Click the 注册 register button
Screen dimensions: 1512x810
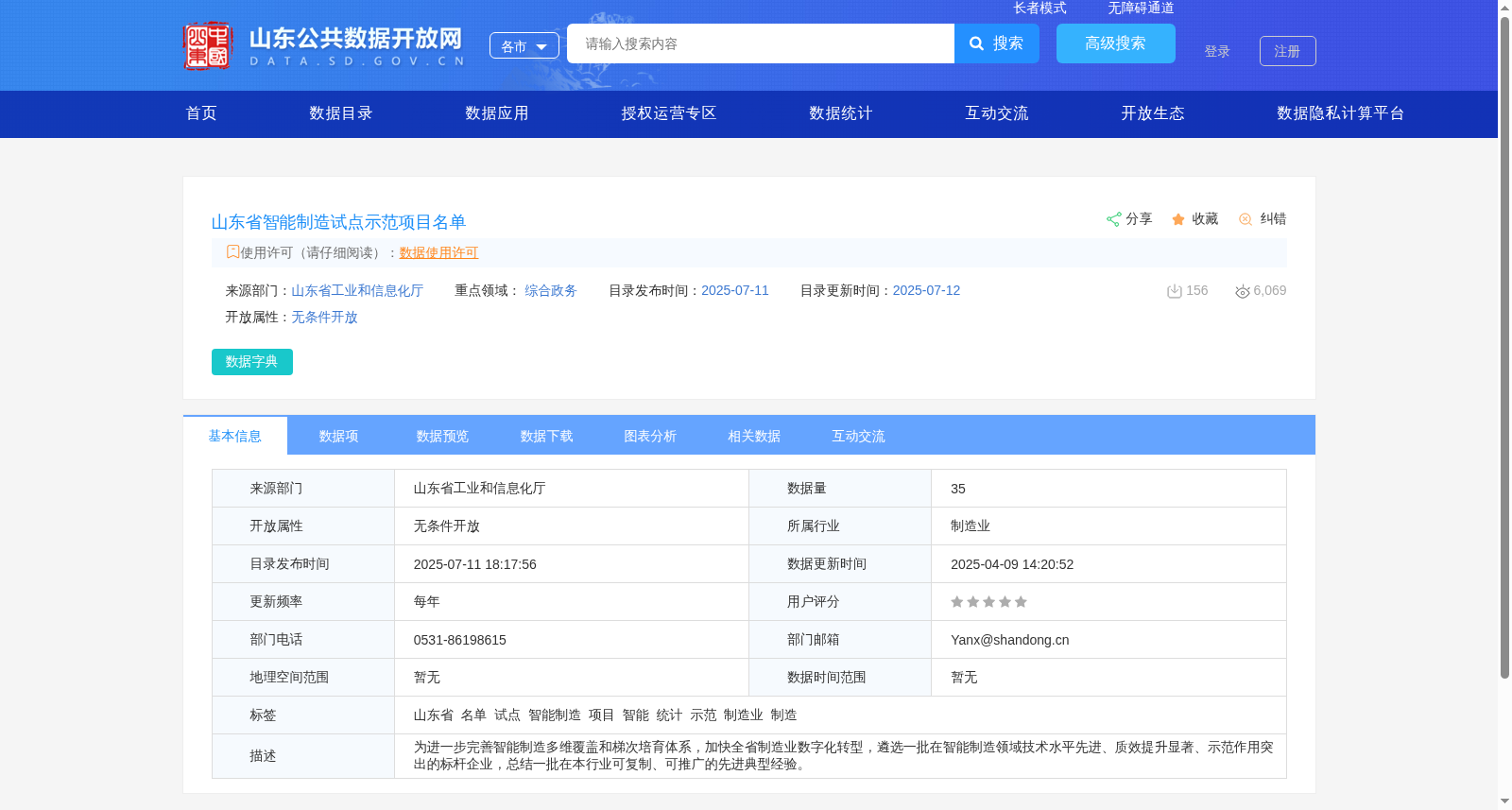1288,51
